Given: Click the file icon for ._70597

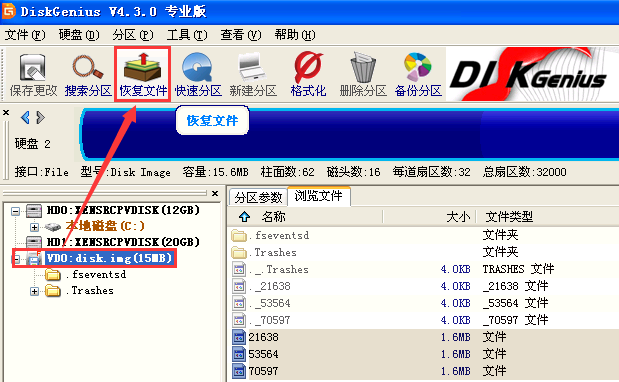Looking at the screenshot, I should [239, 320].
